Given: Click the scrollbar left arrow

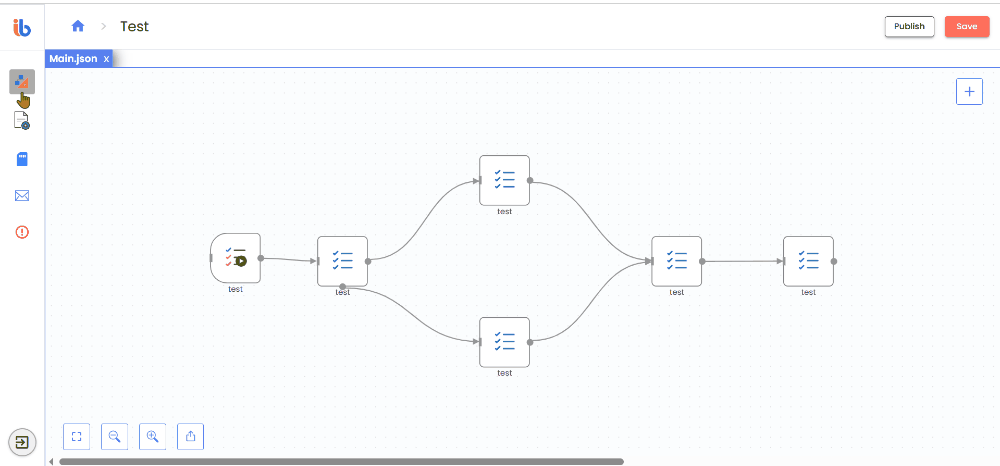Looking at the screenshot, I should (51, 462).
